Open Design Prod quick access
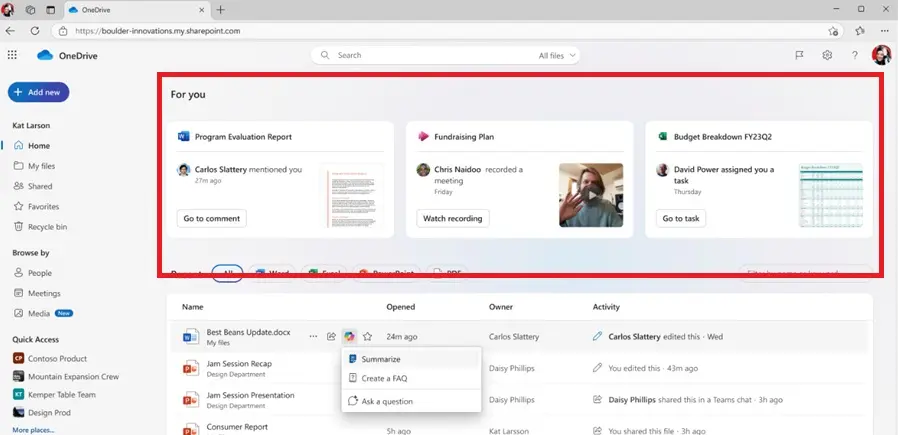Viewport: 898px width, 435px height. (x=49, y=412)
